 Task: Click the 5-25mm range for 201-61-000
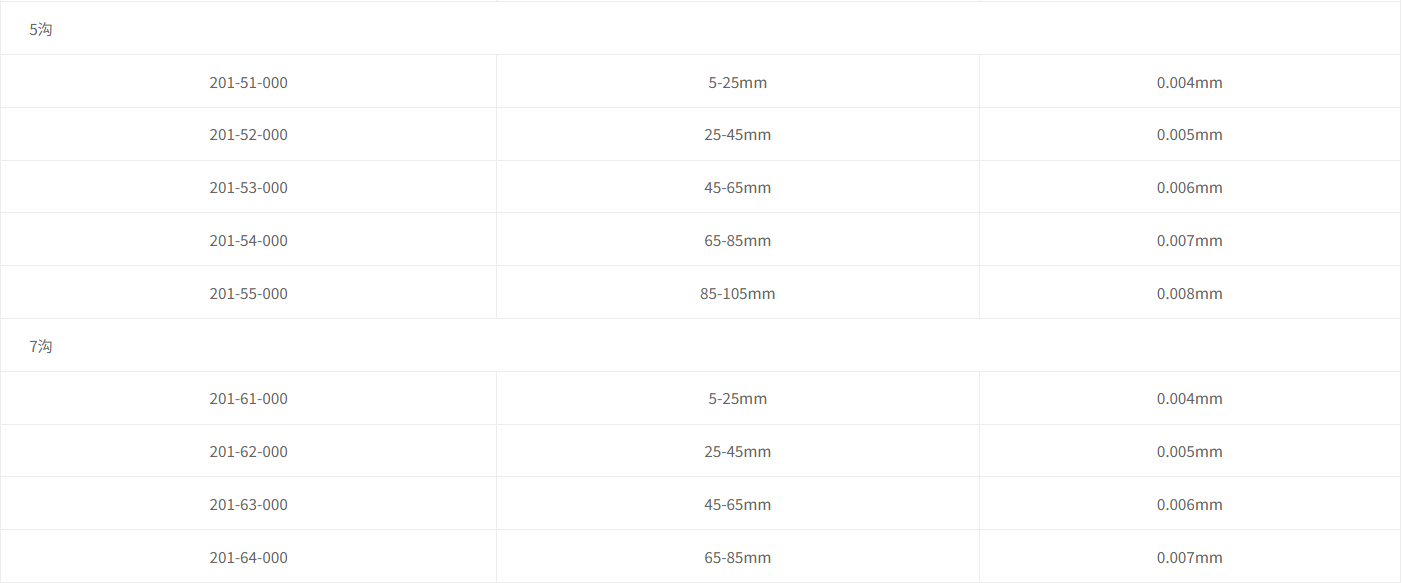pyautogui.click(x=737, y=399)
